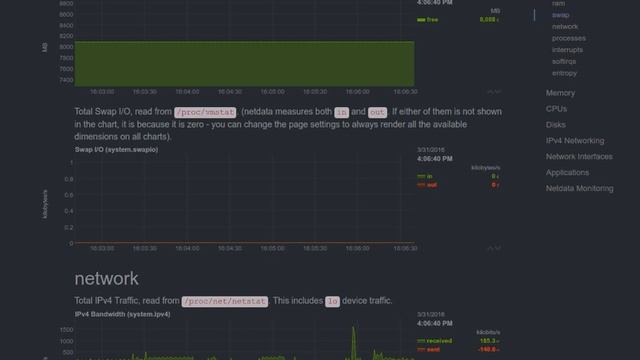
Task: Open the Memory section
Action: [x=560, y=93]
